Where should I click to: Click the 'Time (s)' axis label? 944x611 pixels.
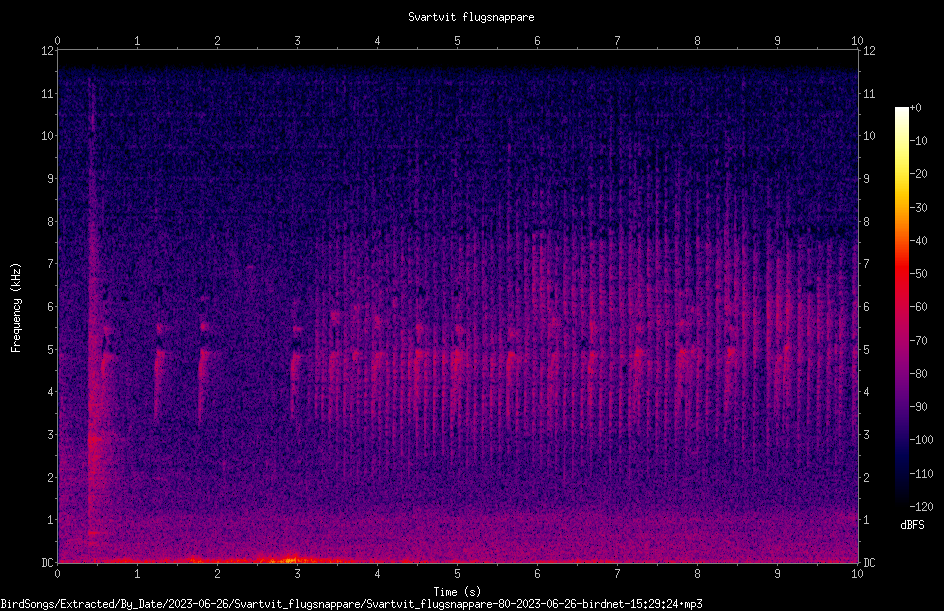click(457, 592)
